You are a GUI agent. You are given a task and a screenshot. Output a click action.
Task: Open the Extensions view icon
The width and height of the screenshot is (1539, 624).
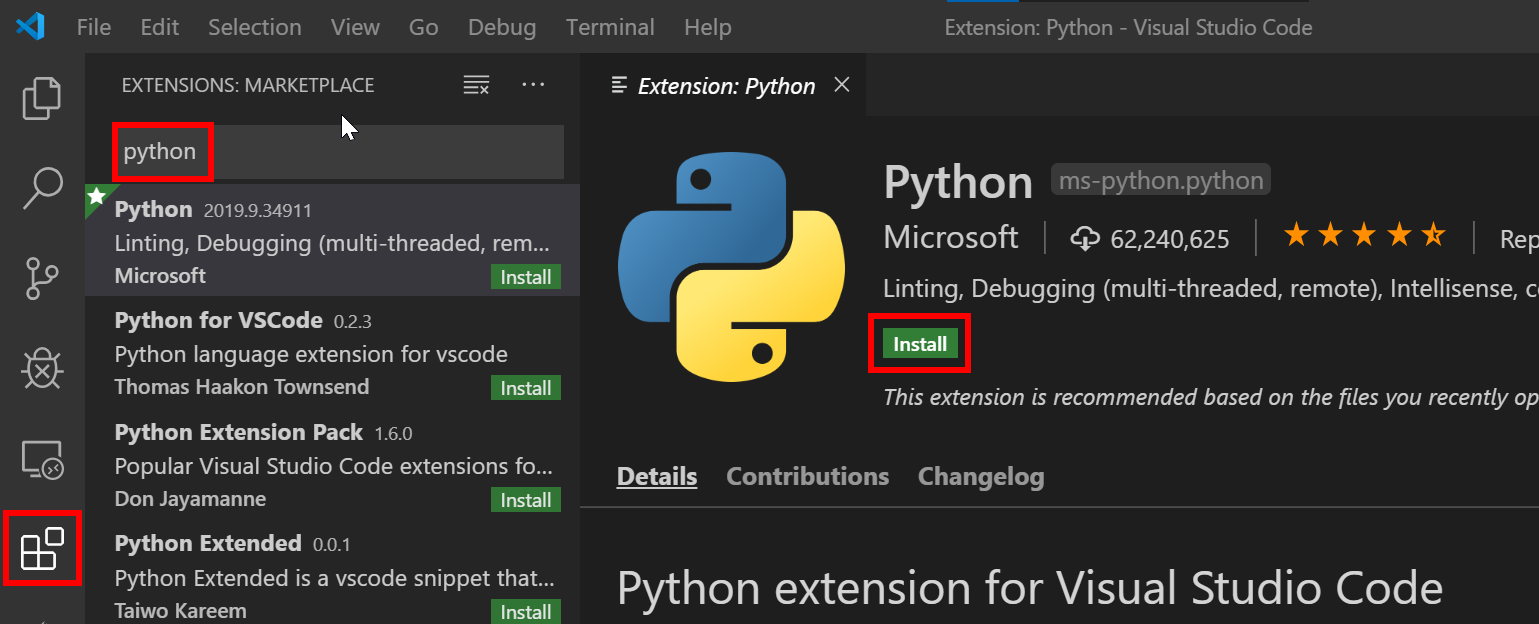(x=42, y=548)
